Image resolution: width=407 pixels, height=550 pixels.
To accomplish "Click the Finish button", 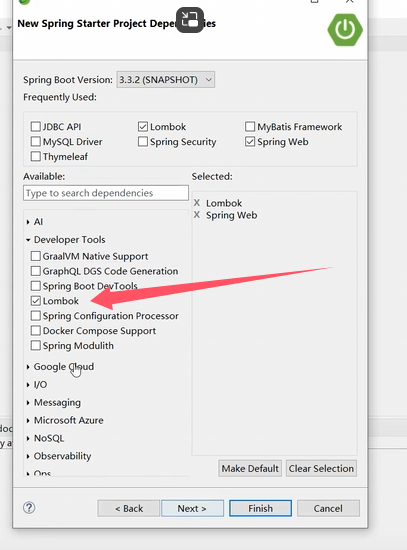I will 260,508.
